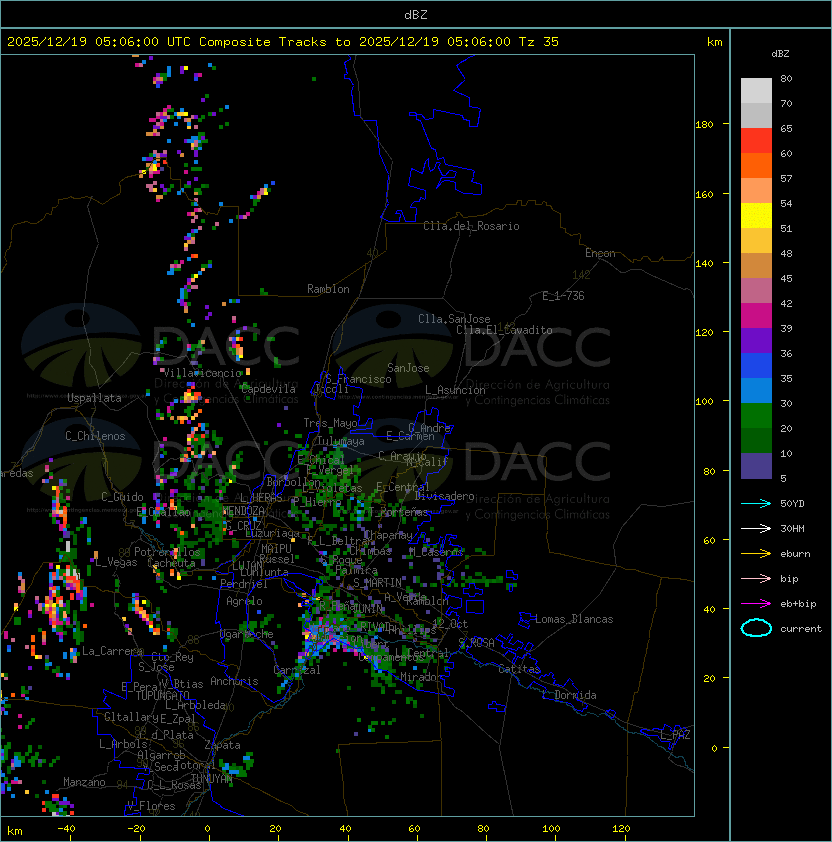The image size is (832, 842).
Task: Click the cyan 50YD arrow legend icon
Action: tap(756, 503)
